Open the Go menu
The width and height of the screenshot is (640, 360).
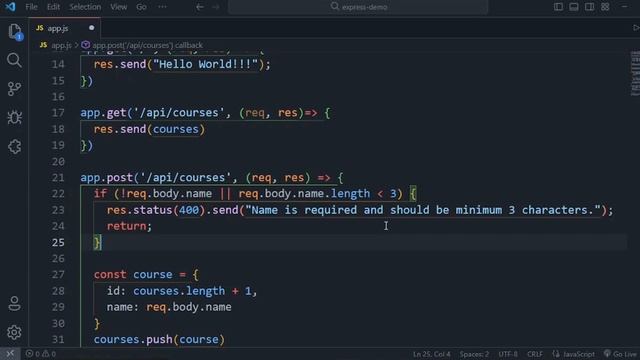[141, 7]
